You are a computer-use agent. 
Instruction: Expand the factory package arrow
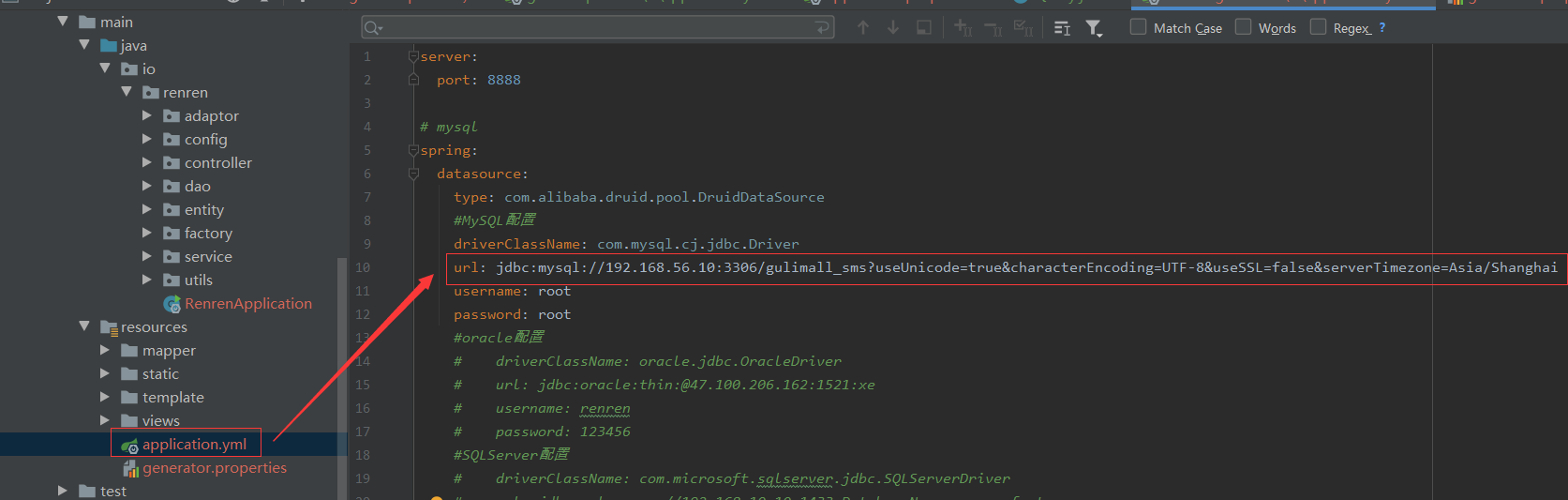pyautogui.click(x=147, y=233)
